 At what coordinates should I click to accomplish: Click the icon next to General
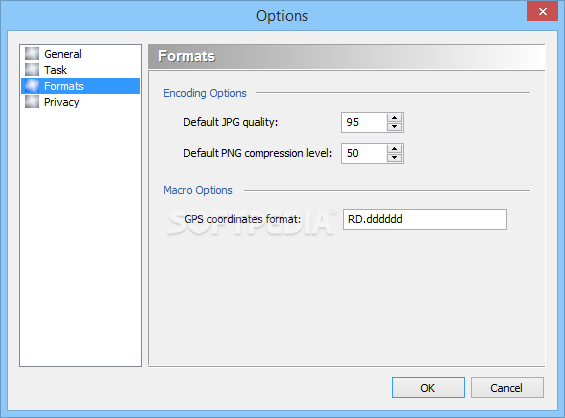[32, 54]
